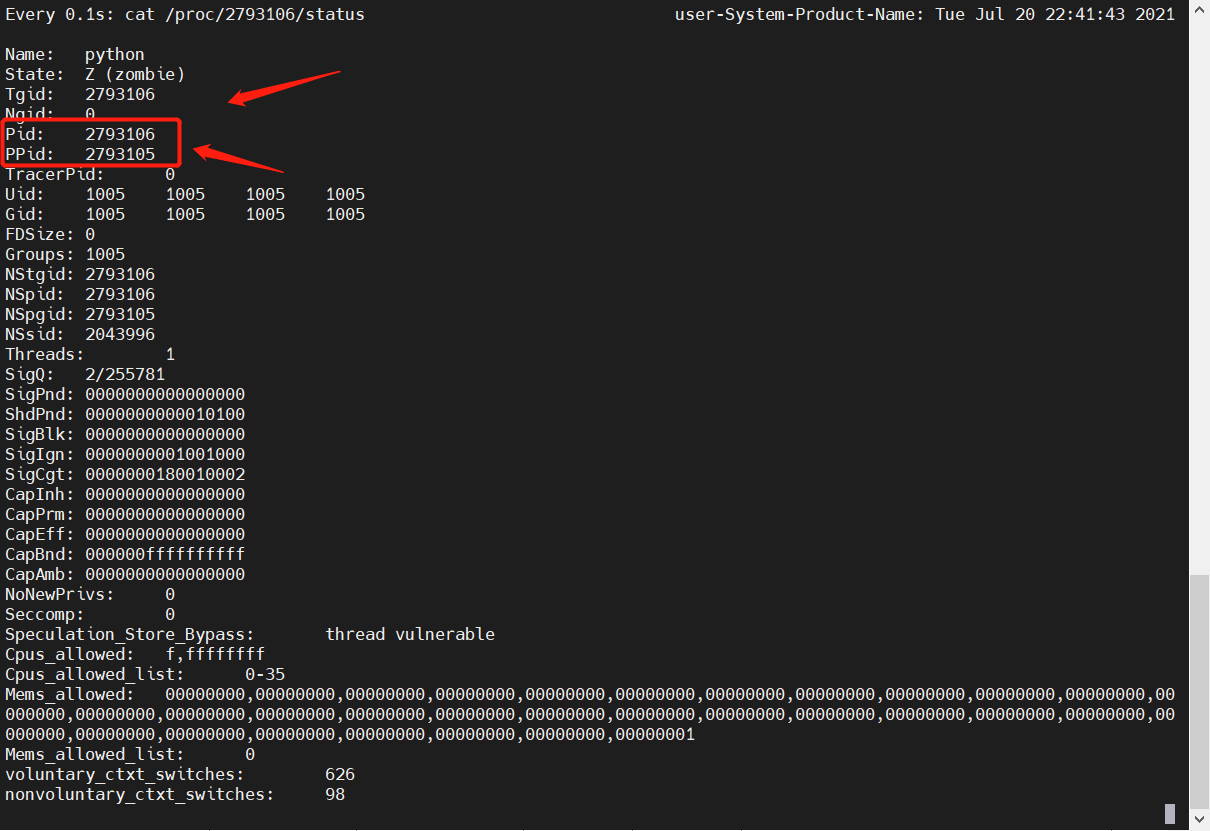Click the 'SigPnd' value line
This screenshot has width=1210, height=831.
[x=125, y=394]
